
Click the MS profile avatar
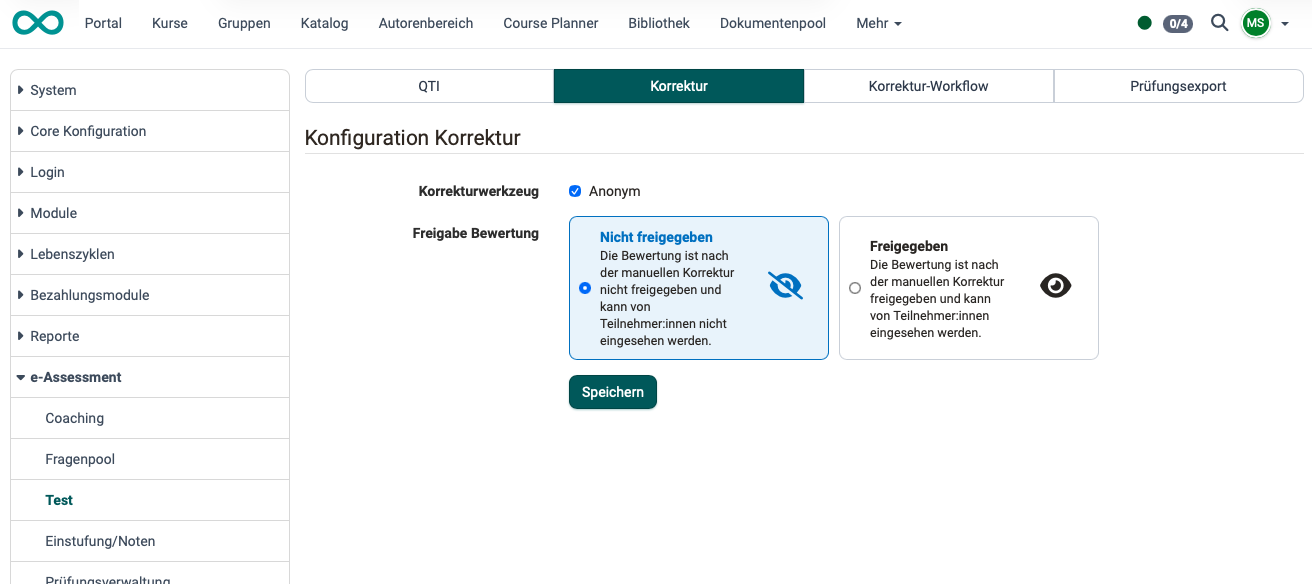tap(1255, 22)
